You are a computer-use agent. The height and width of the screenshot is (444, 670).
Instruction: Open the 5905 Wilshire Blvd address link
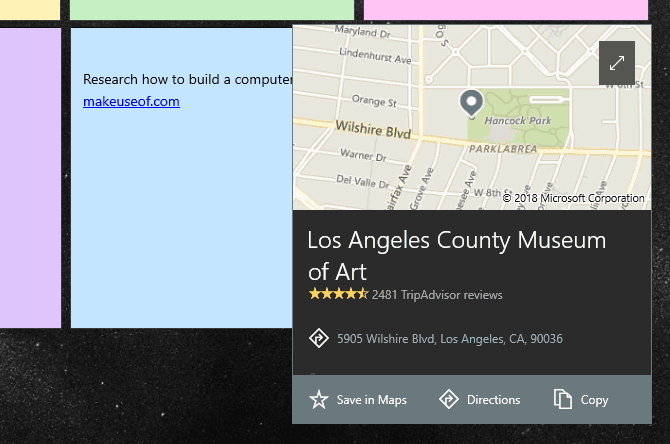(x=450, y=339)
